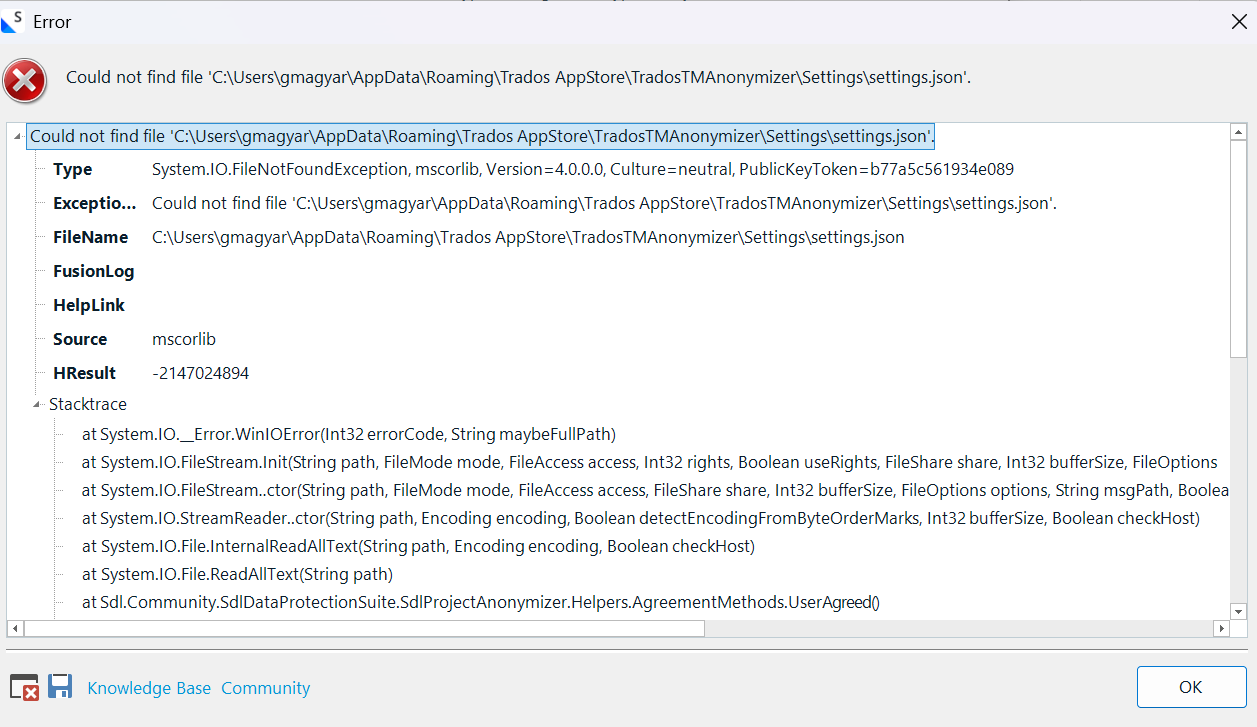Click the vertical scrollbar down arrow

[1238, 610]
